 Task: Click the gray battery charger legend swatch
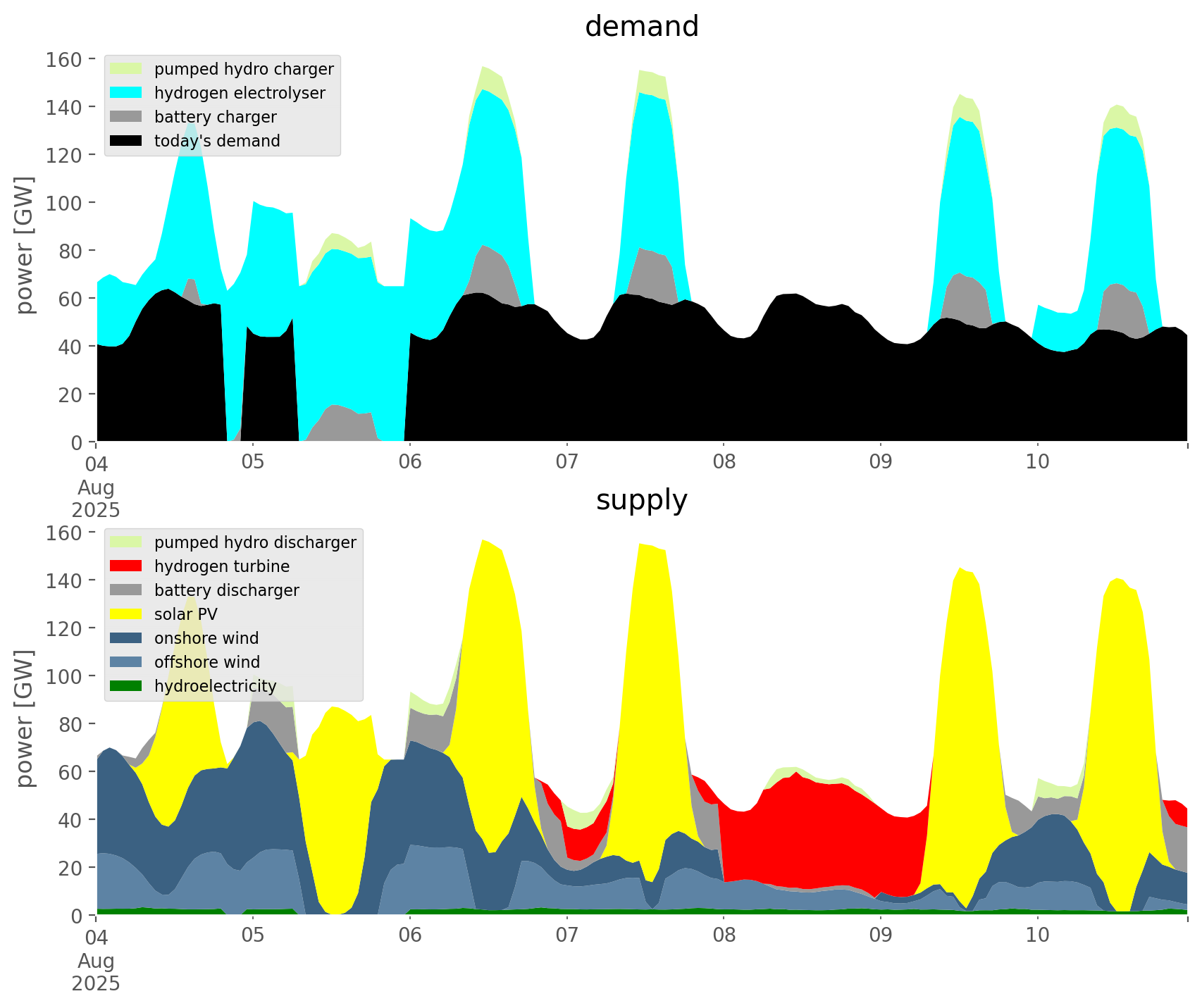coord(126,117)
